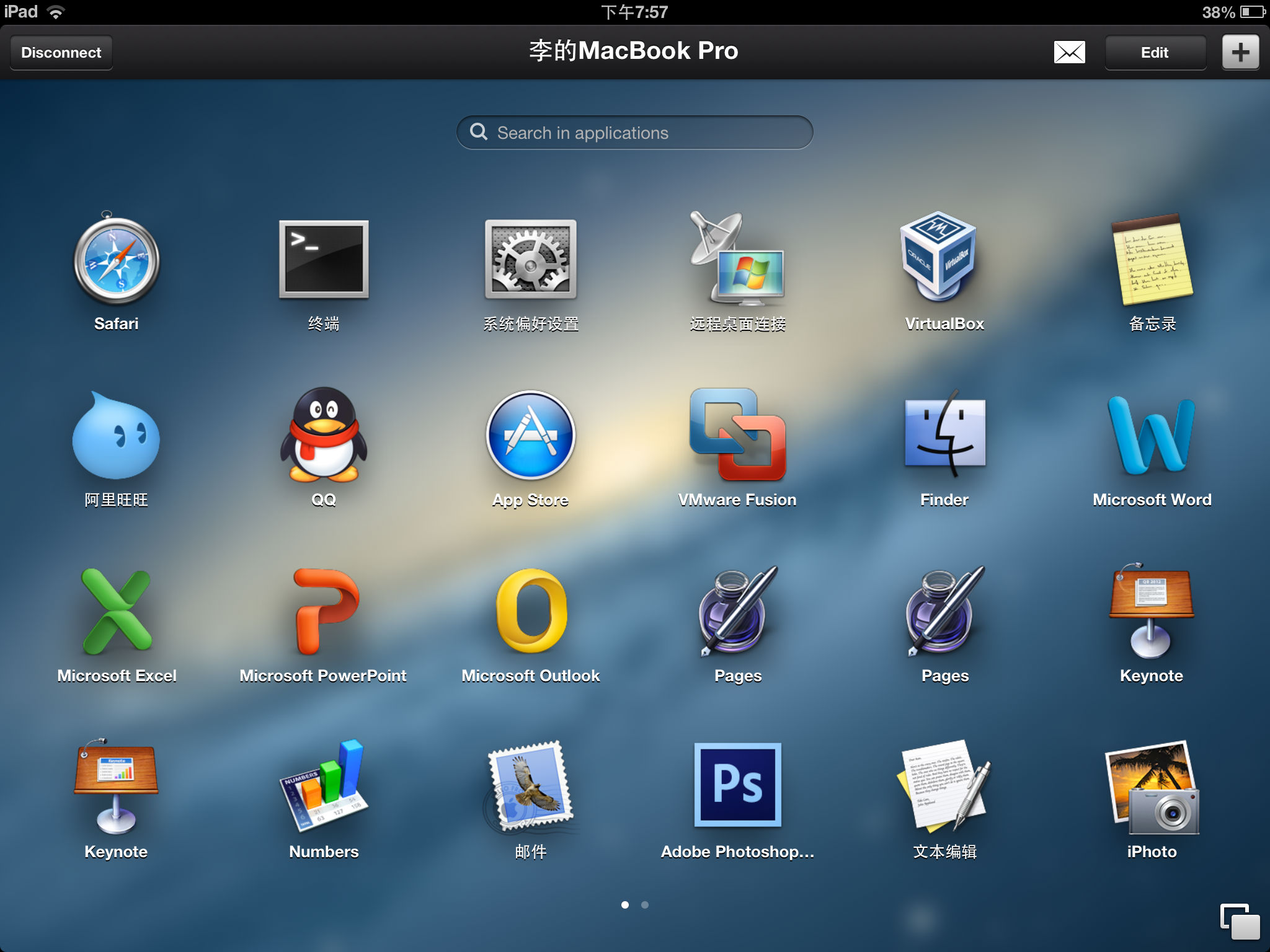Launch the Safari app icon
1270x952 pixels.
(117, 260)
